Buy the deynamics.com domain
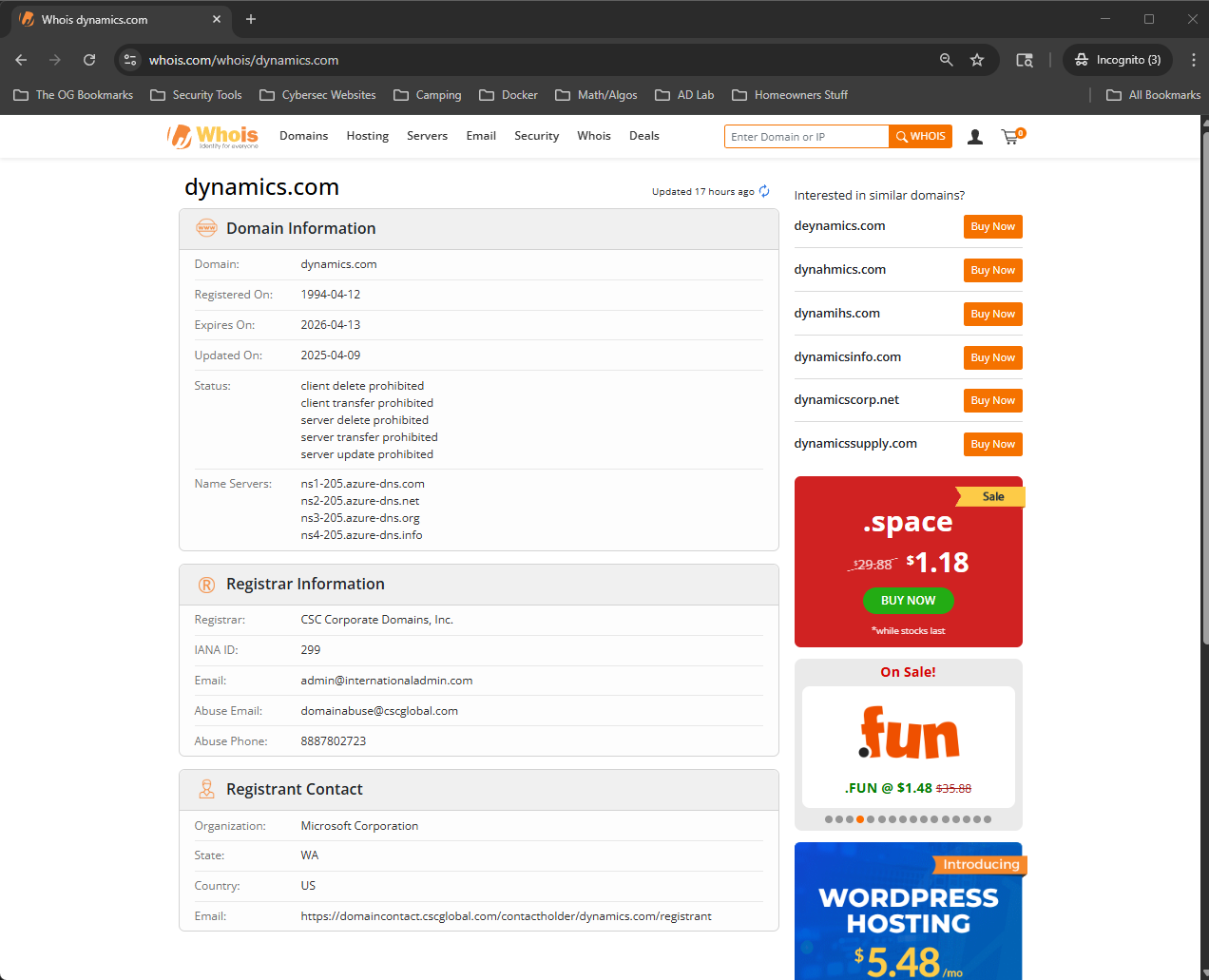Screen dimensions: 1209x980 [x=992, y=226]
